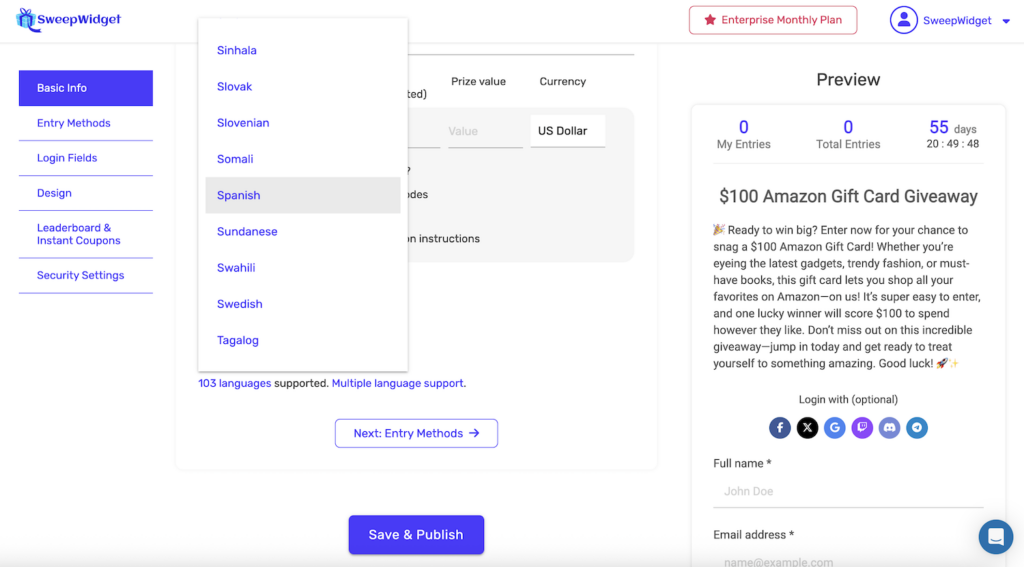The height and width of the screenshot is (567, 1024).
Task: Click the X (Twitter) login icon
Action: 807,428
